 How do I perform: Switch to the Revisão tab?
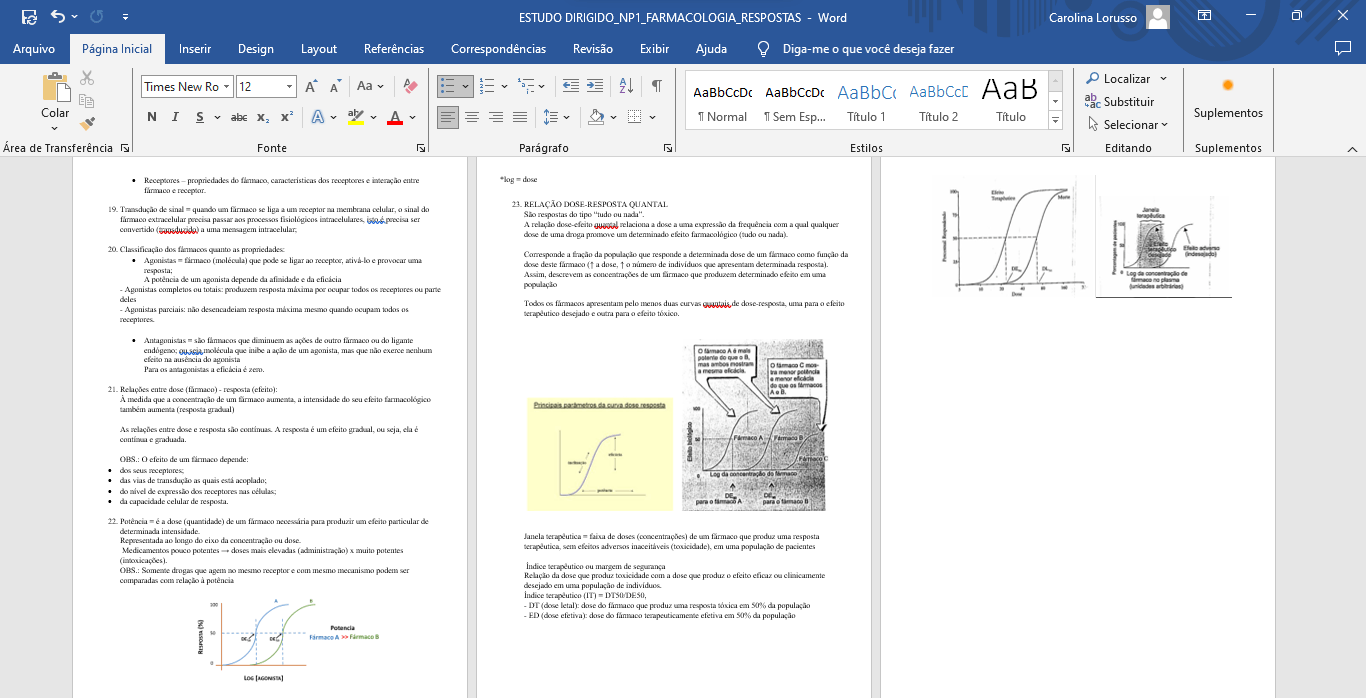pos(593,49)
